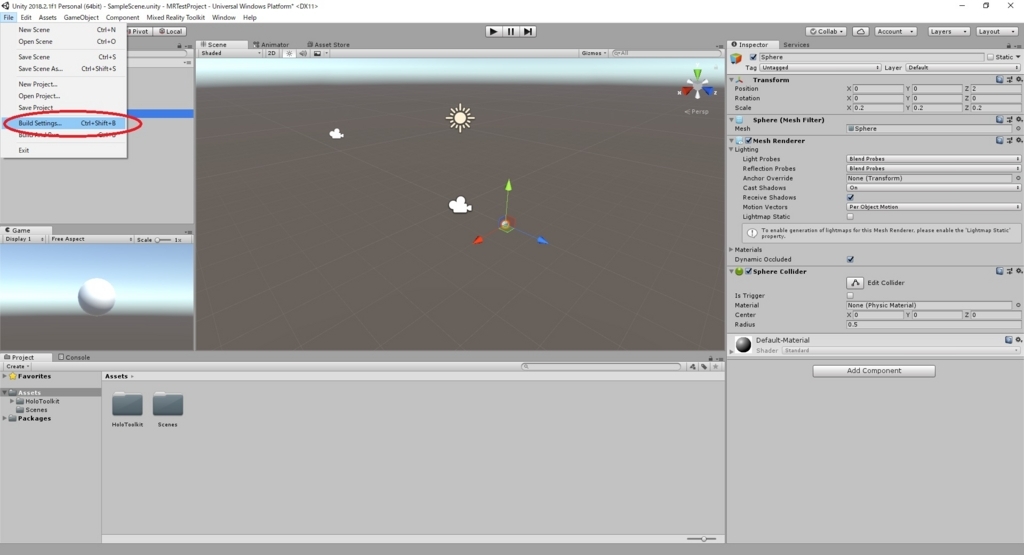Switch to the Asset Store tab
The width and height of the screenshot is (1024, 555).
coord(328,45)
